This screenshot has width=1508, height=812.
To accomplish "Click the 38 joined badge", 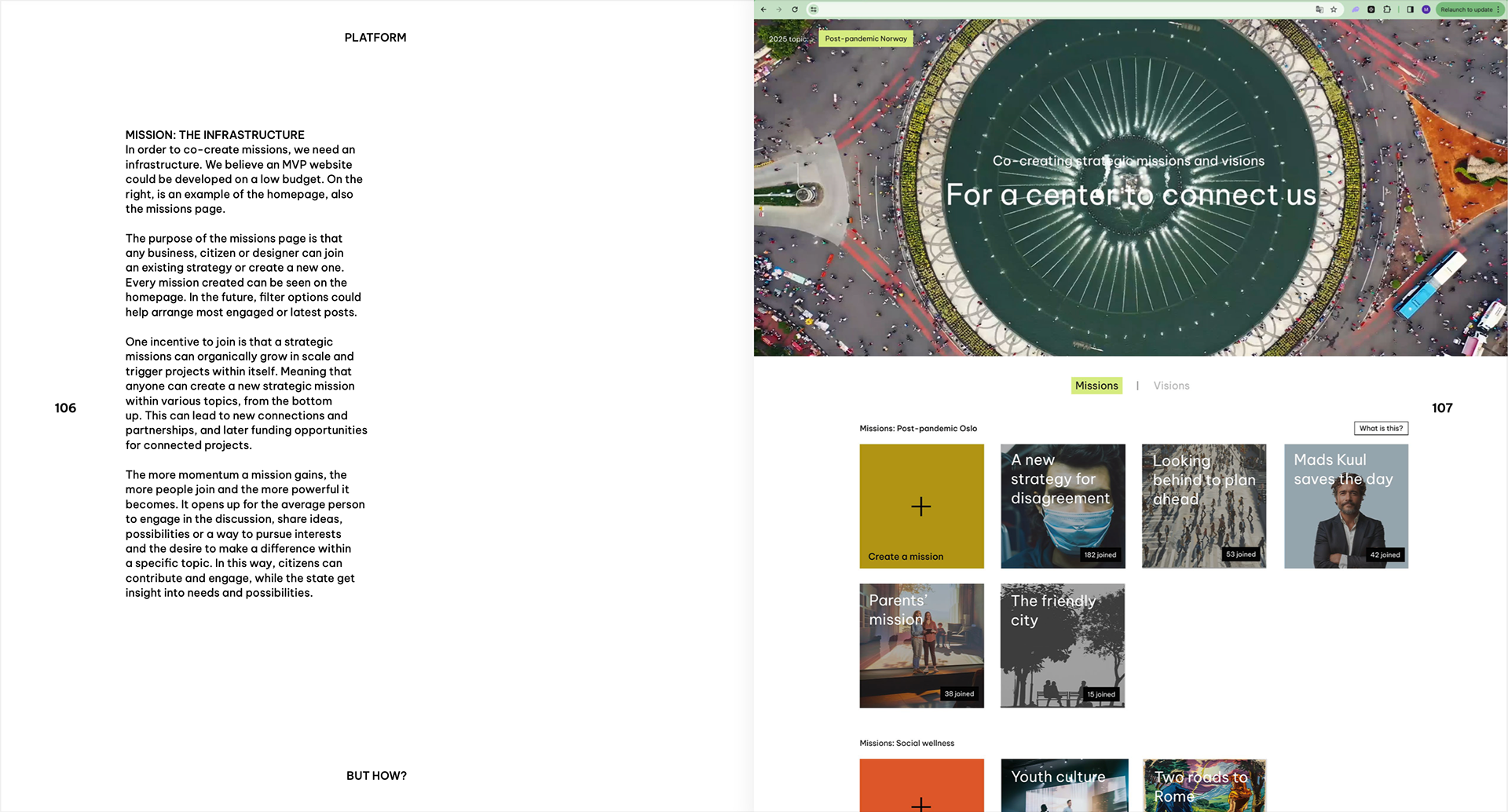I will [959, 693].
